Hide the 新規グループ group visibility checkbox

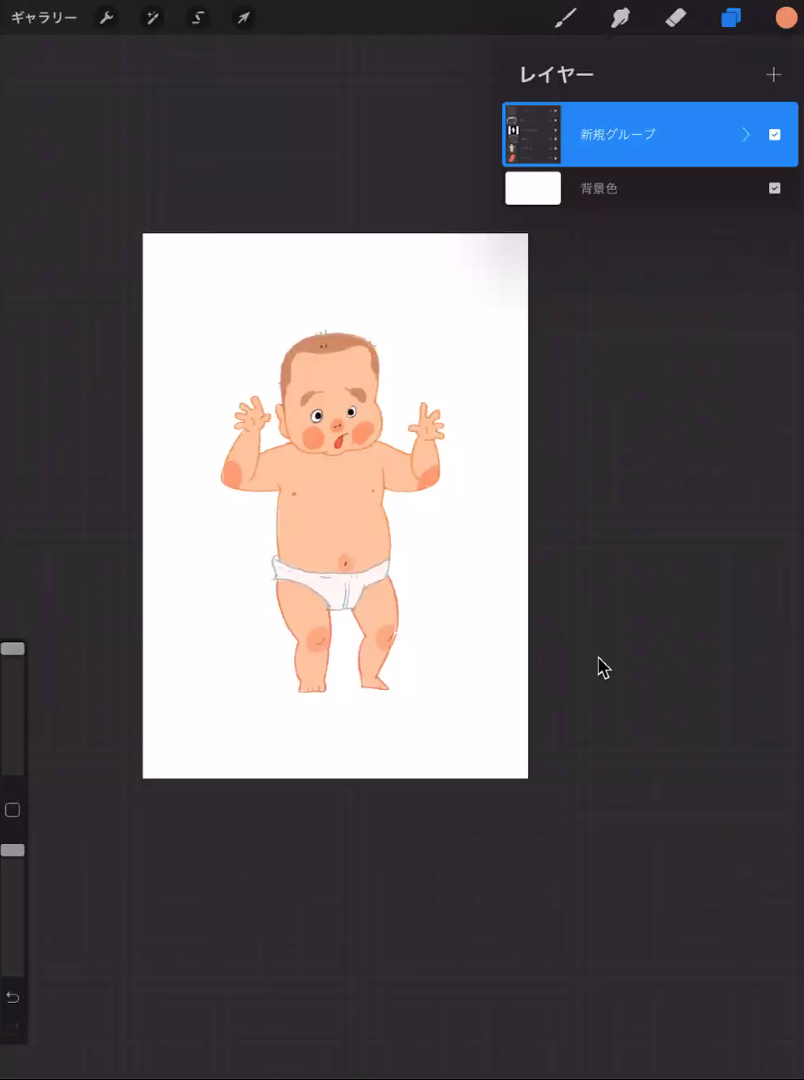(774, 135)
